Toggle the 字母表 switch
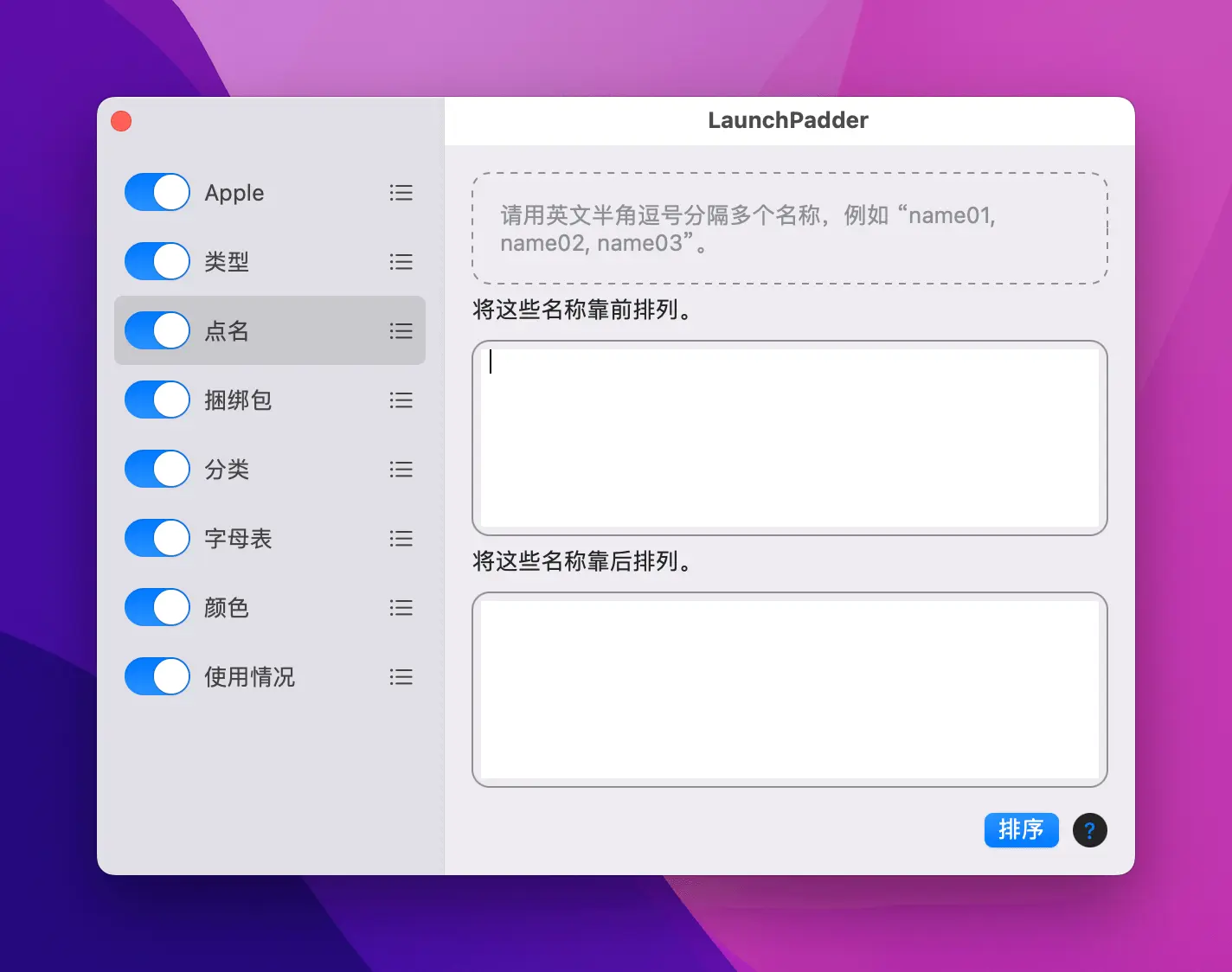 (157, 538)
